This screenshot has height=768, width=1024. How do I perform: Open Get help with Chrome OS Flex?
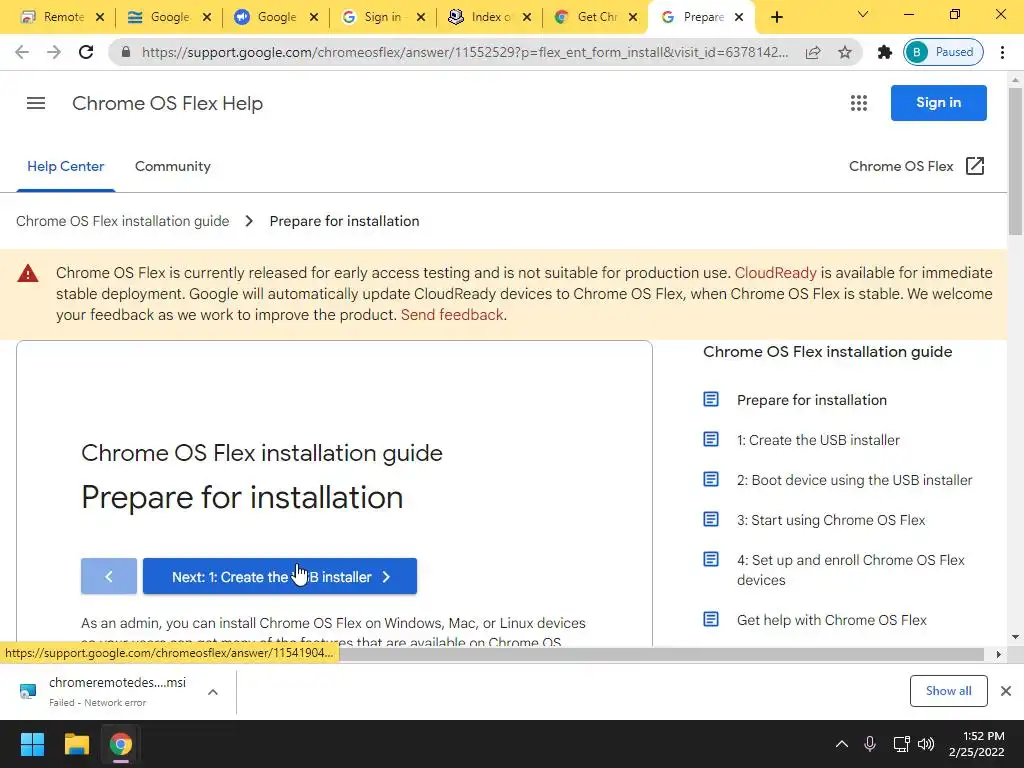[831, 620]
